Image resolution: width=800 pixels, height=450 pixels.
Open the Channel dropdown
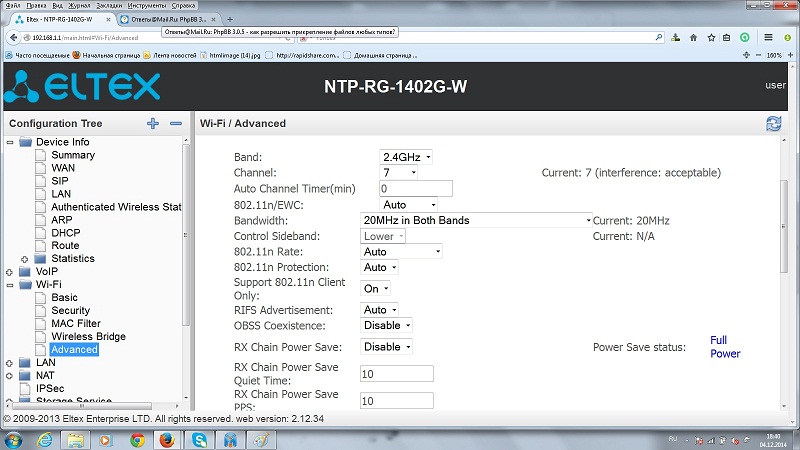[398, 173]
